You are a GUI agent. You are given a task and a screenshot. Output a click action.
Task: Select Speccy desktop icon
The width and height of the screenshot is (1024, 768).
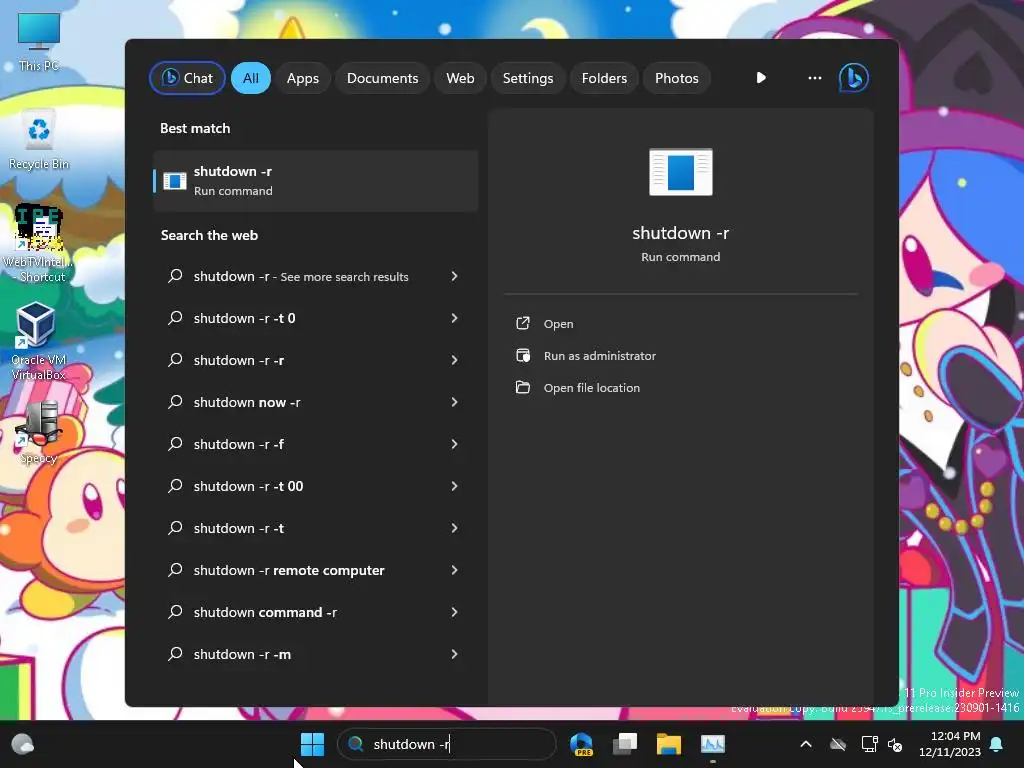coord(39,432)
